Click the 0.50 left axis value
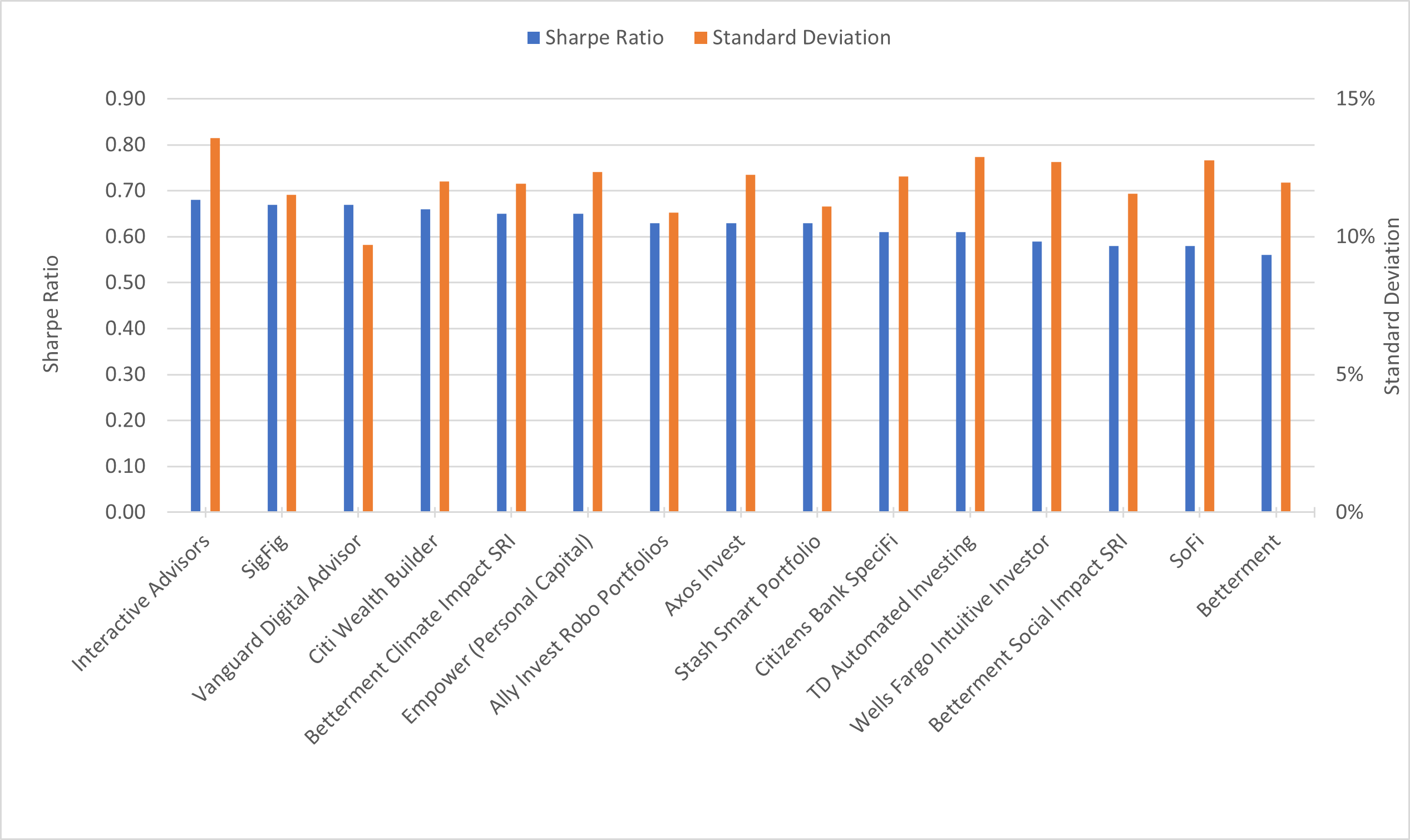Viewport: 1410px width, 840px height. 126,282
